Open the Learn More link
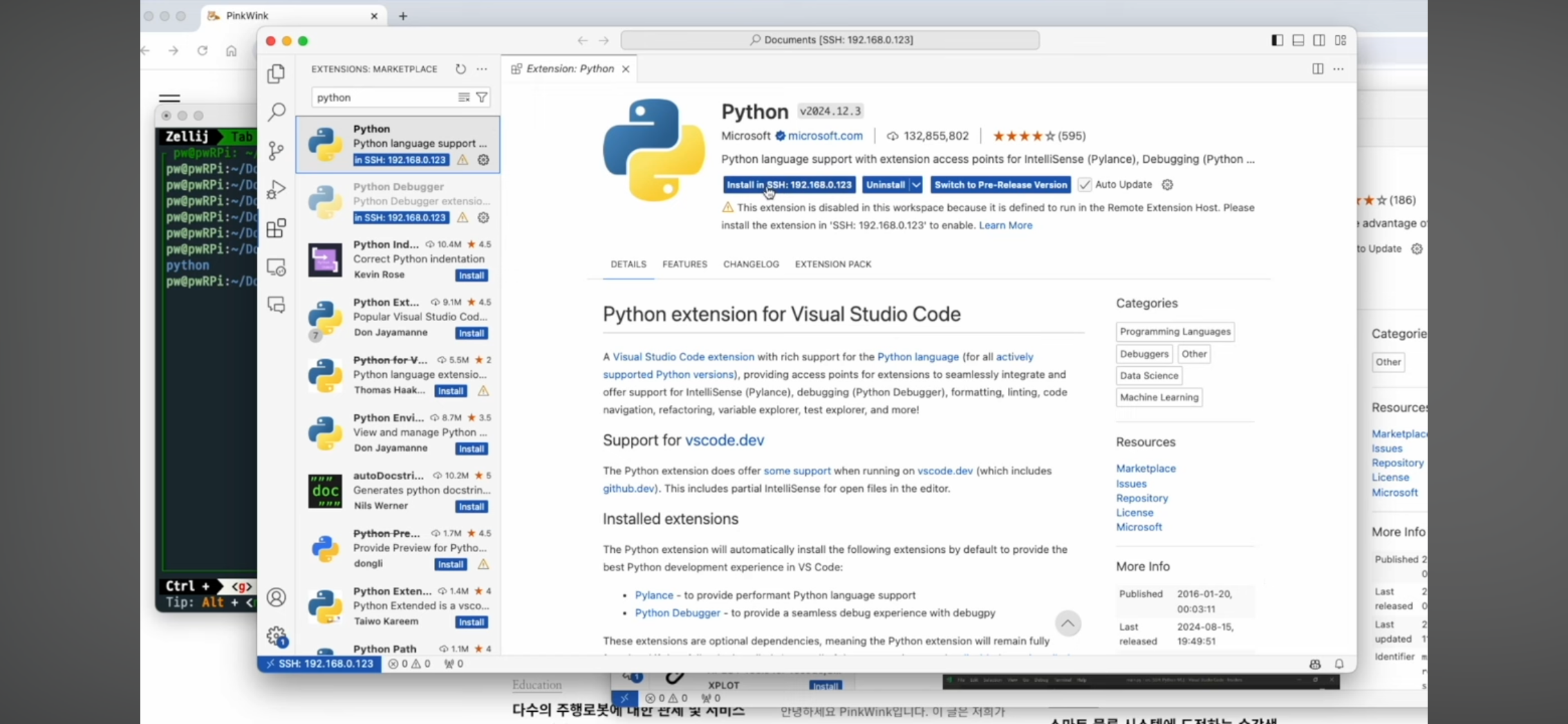Viewport: 1568px width, 724px height. pyautogui.click(x=1005, y=225)
